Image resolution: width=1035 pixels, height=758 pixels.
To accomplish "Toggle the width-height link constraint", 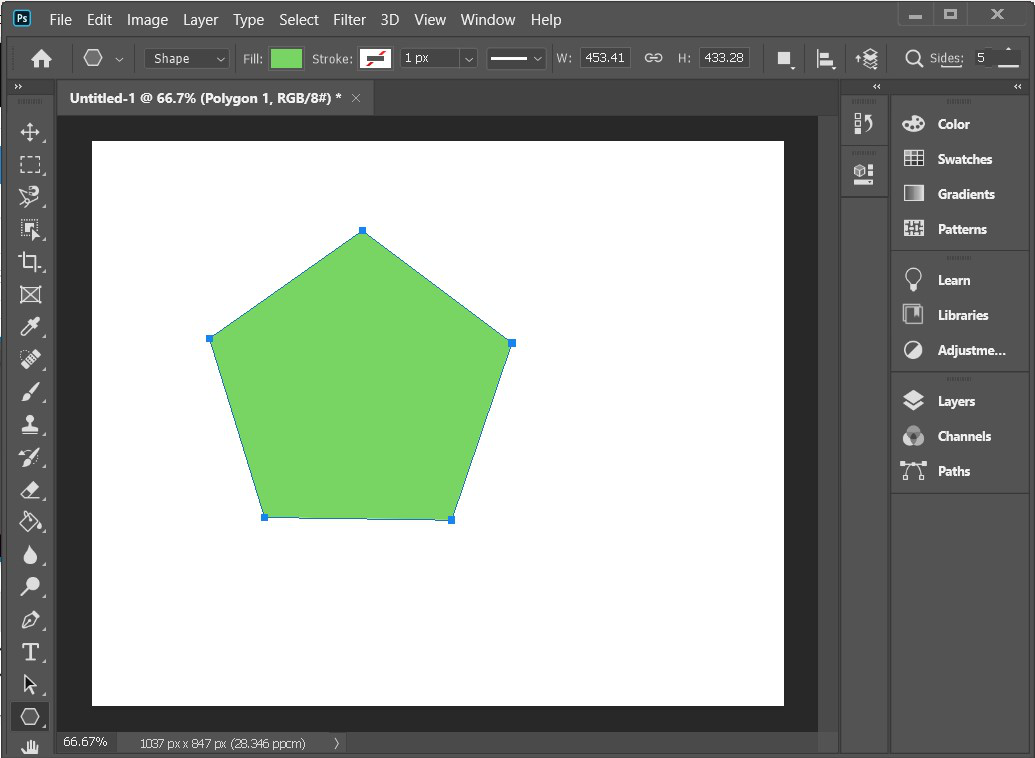I will click(x=653, y=58).
